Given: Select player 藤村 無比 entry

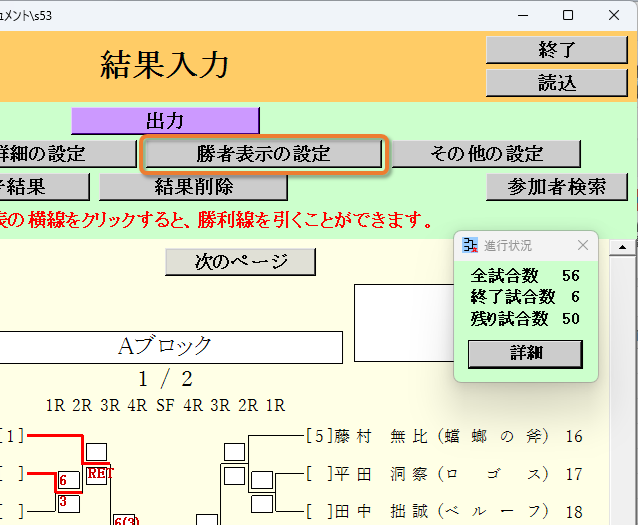Looking at the screenshot, I should click(x=442, y=436).
